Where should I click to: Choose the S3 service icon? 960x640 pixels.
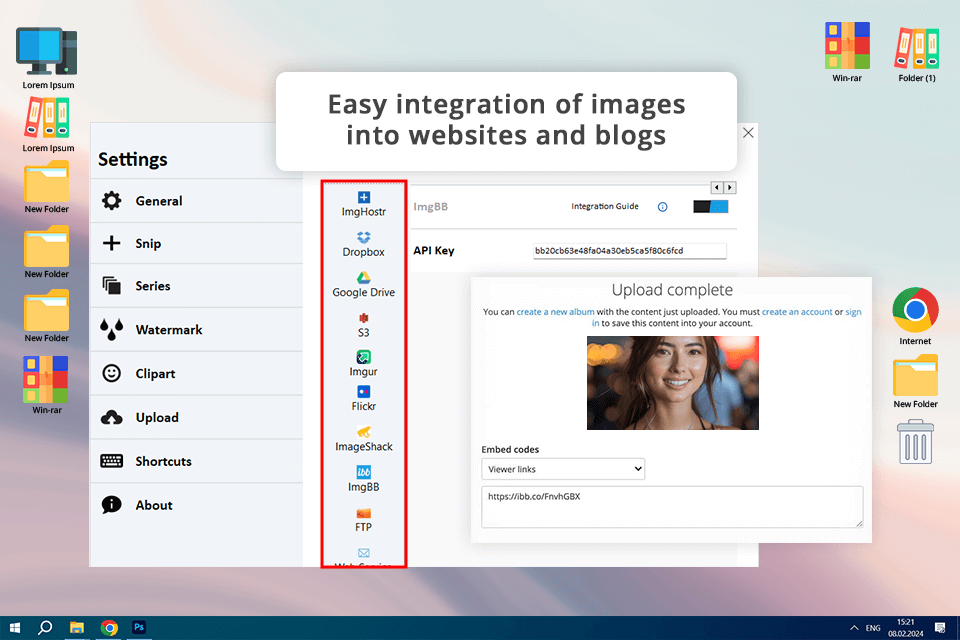[x=364, y=318]
